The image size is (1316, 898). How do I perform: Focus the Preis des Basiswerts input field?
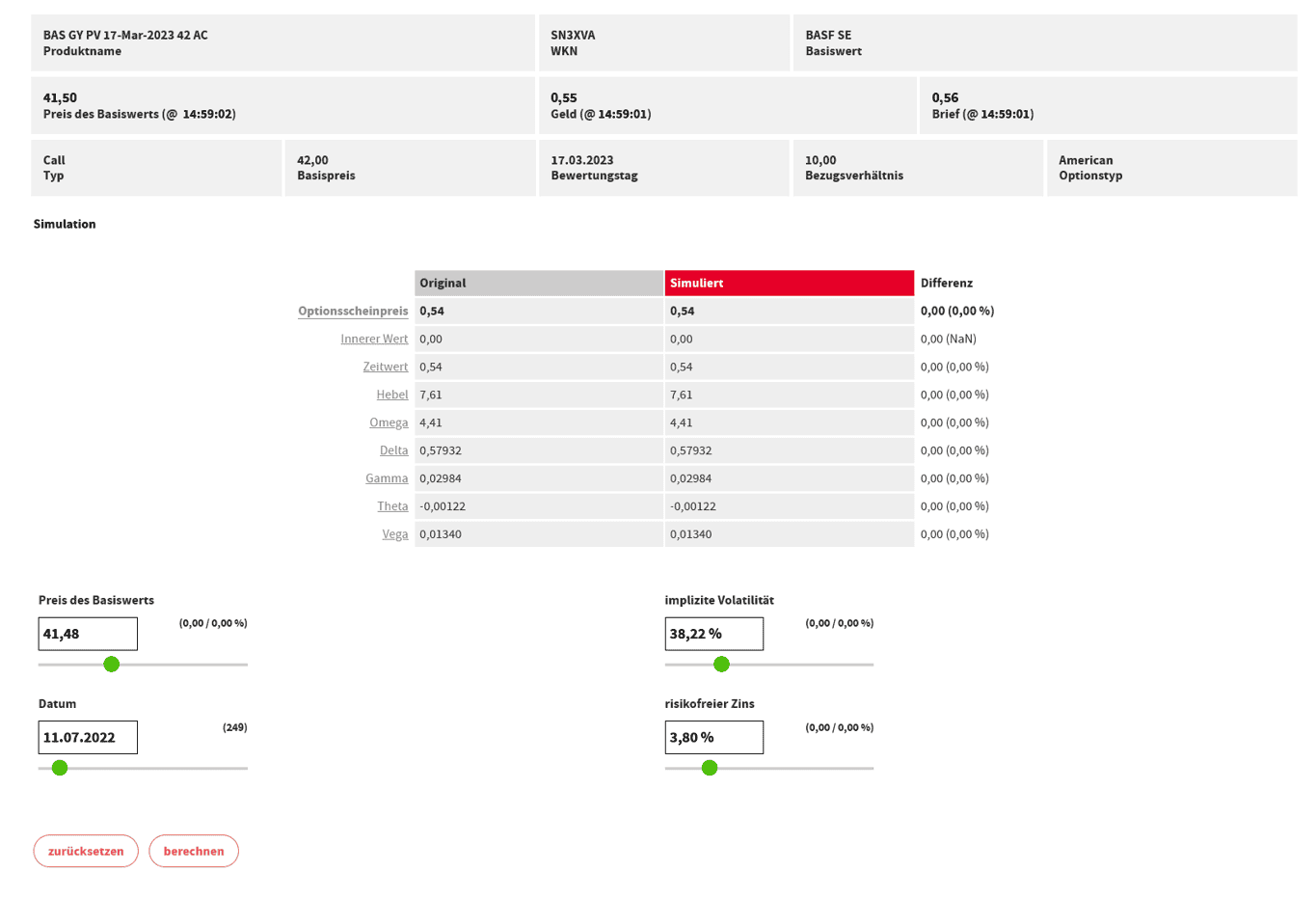(88, 634)
